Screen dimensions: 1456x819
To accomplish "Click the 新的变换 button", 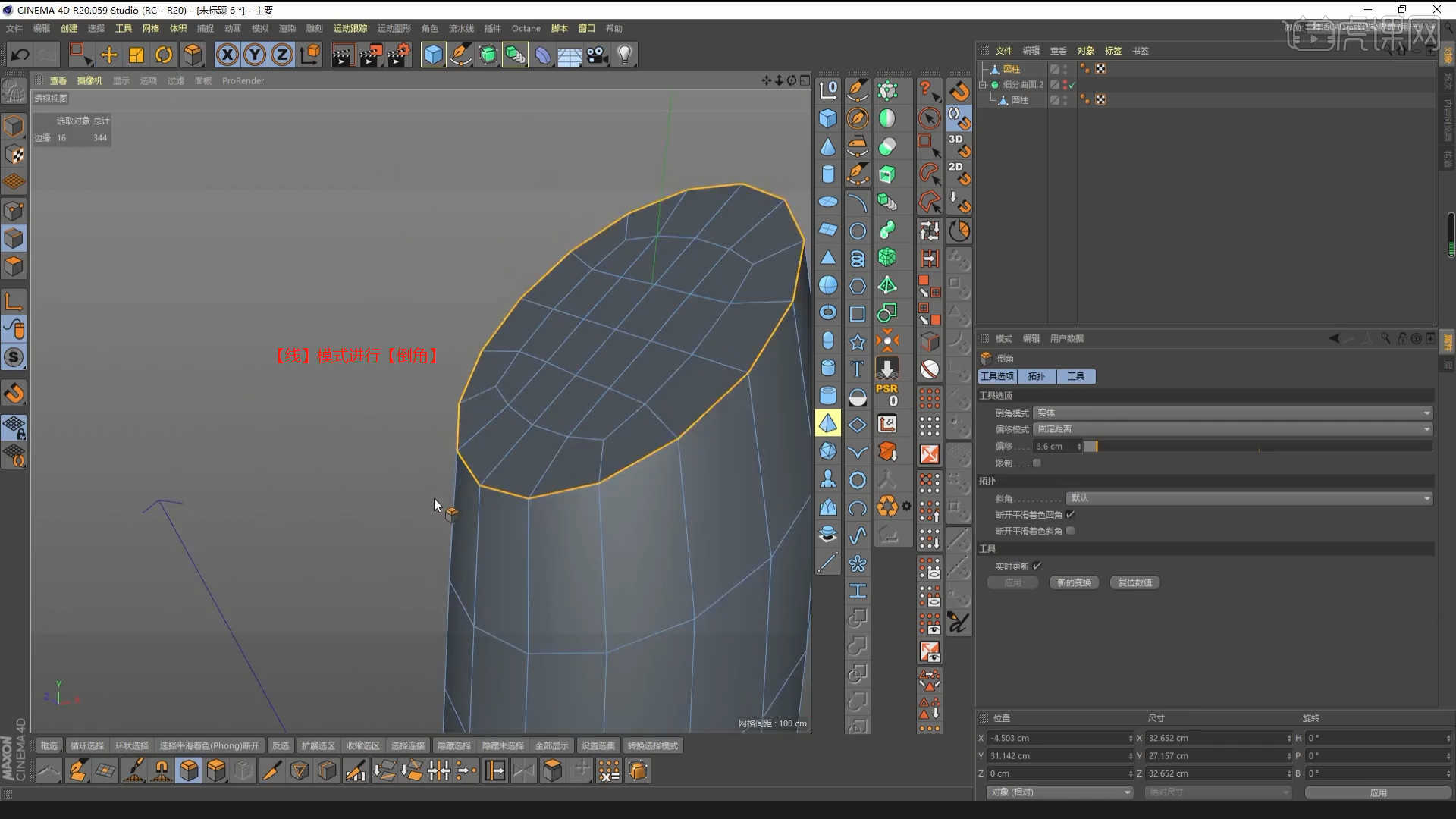I will [1074, 582].
